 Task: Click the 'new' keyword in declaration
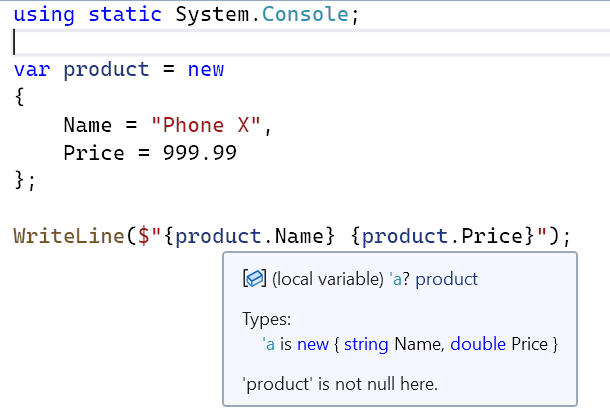(x=206, y=70)
